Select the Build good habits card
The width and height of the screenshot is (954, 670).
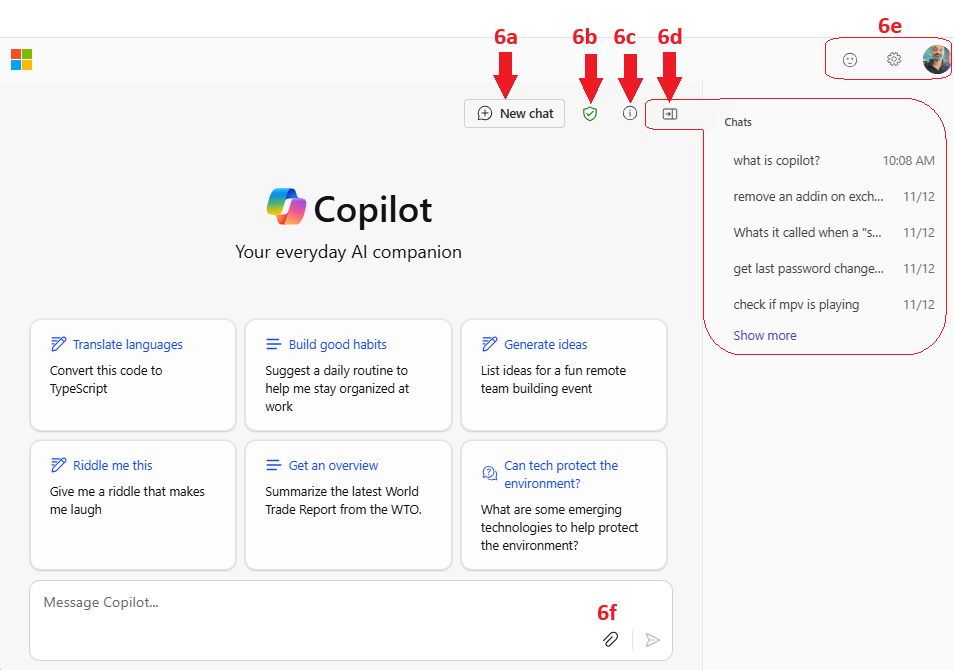(x=348, y=375)
